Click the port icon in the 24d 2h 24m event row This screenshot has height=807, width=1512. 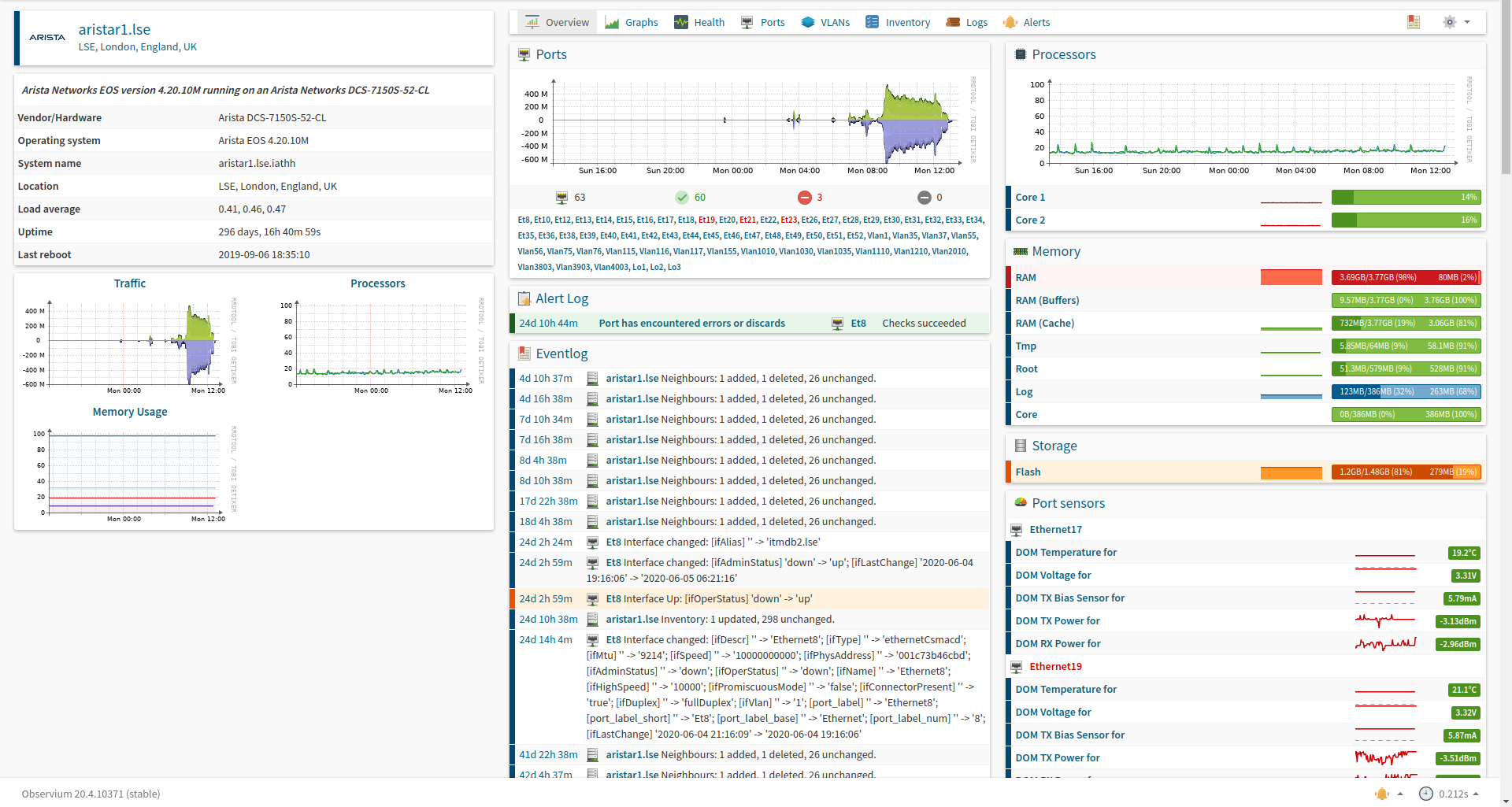point(592,542)
